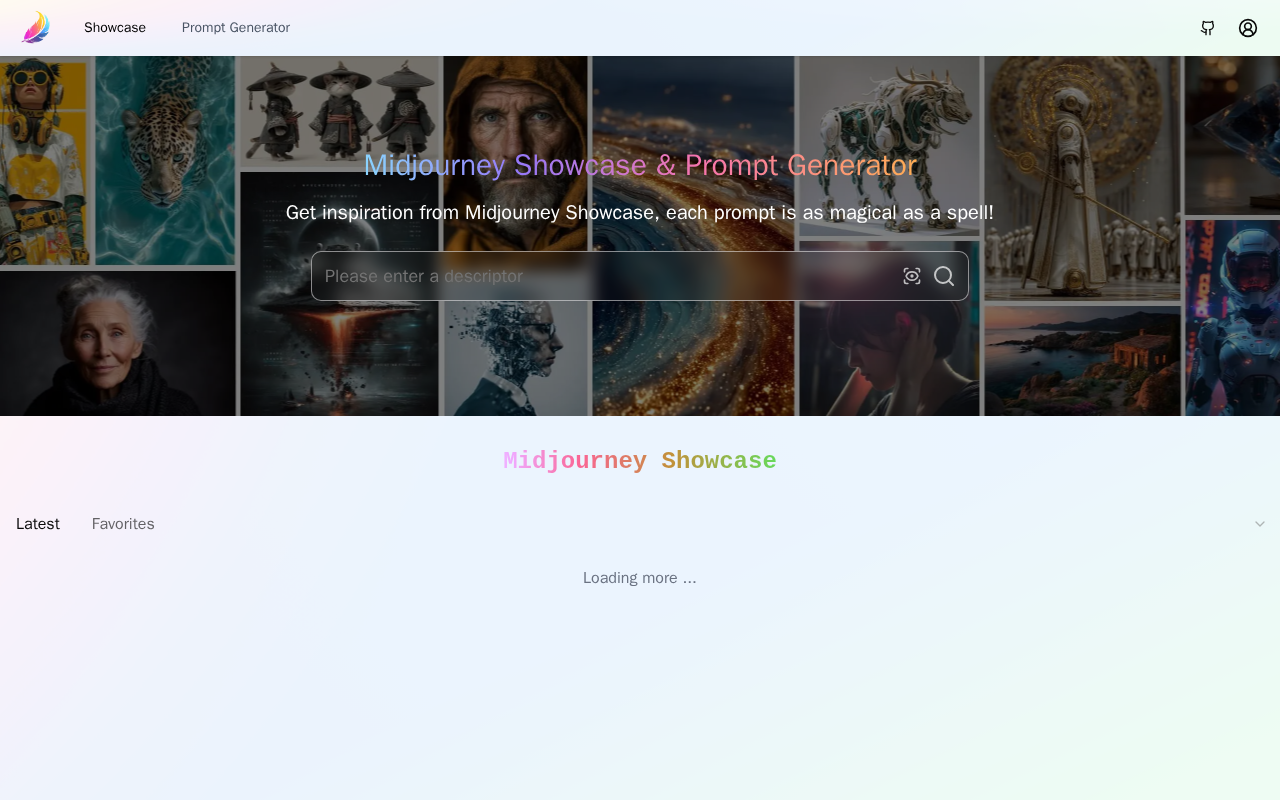The height and width of the screenshot is (800, 1280).
Task: Switch to the Latest tab
Action: click(38, 524)
